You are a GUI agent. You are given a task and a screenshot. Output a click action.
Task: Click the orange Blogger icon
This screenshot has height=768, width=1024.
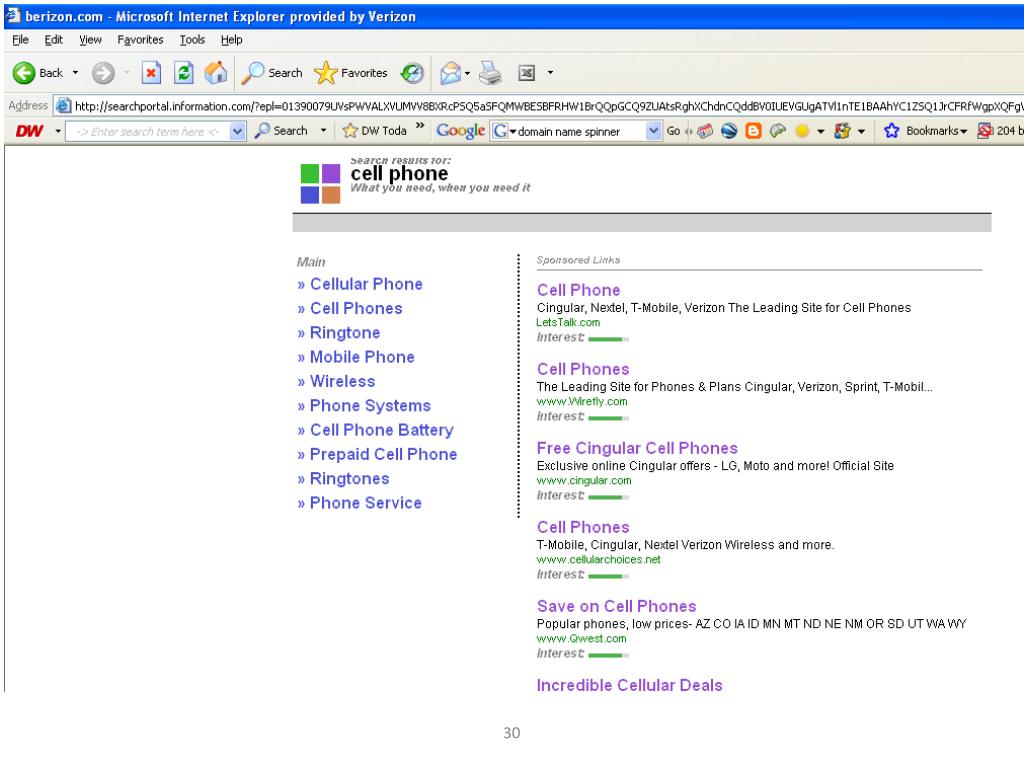[x=753, y=131]
